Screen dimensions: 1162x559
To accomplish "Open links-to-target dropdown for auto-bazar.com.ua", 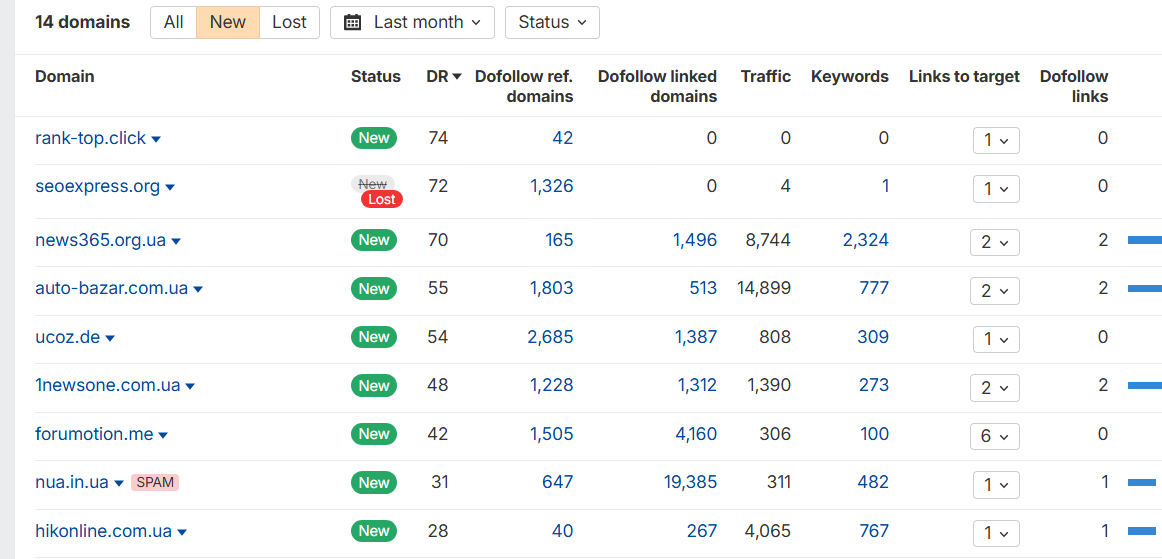I will coord(995,291).
